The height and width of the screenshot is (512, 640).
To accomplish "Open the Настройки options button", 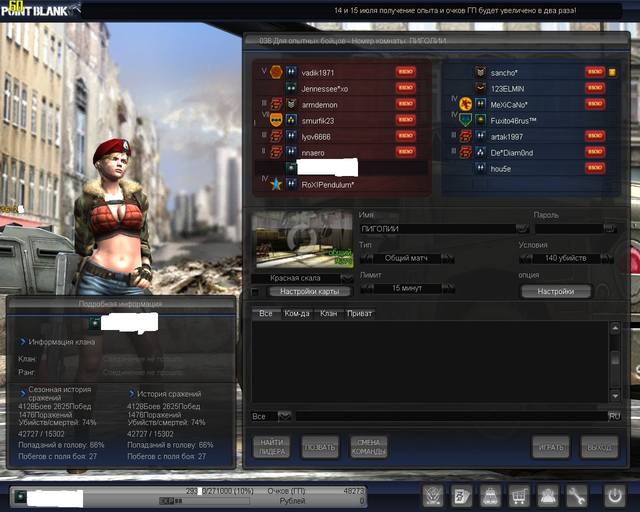I will coord(556,292).
